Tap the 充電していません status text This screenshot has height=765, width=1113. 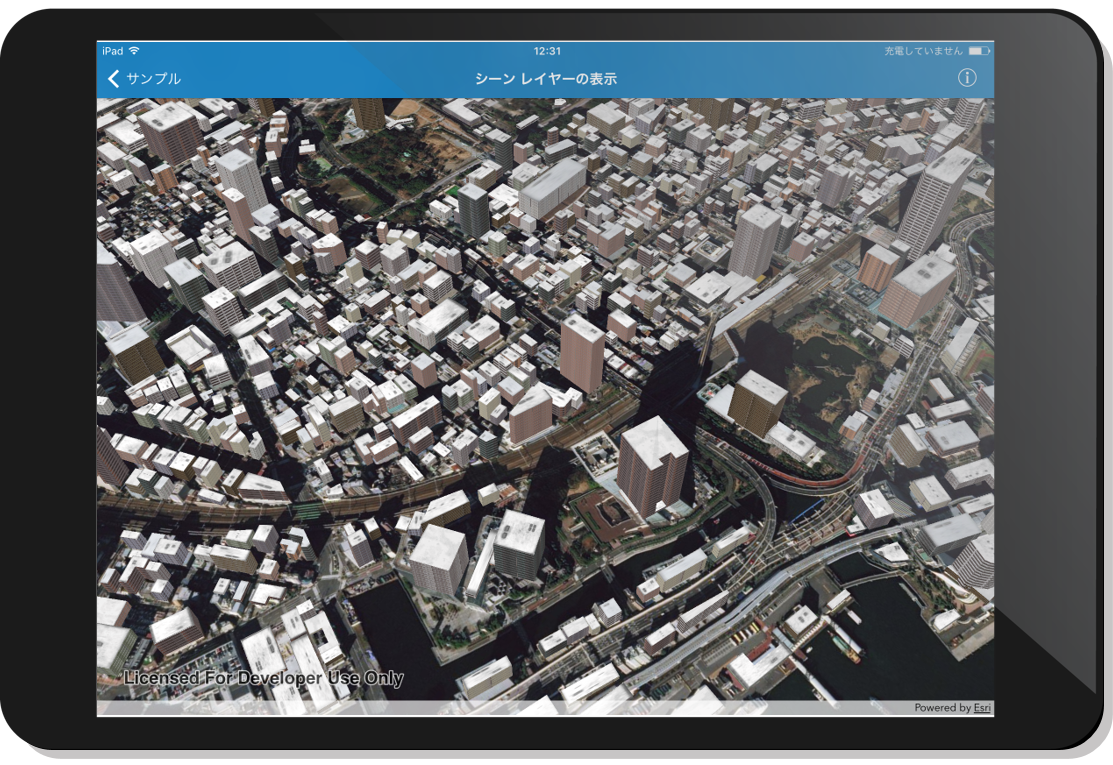point(923,51)
